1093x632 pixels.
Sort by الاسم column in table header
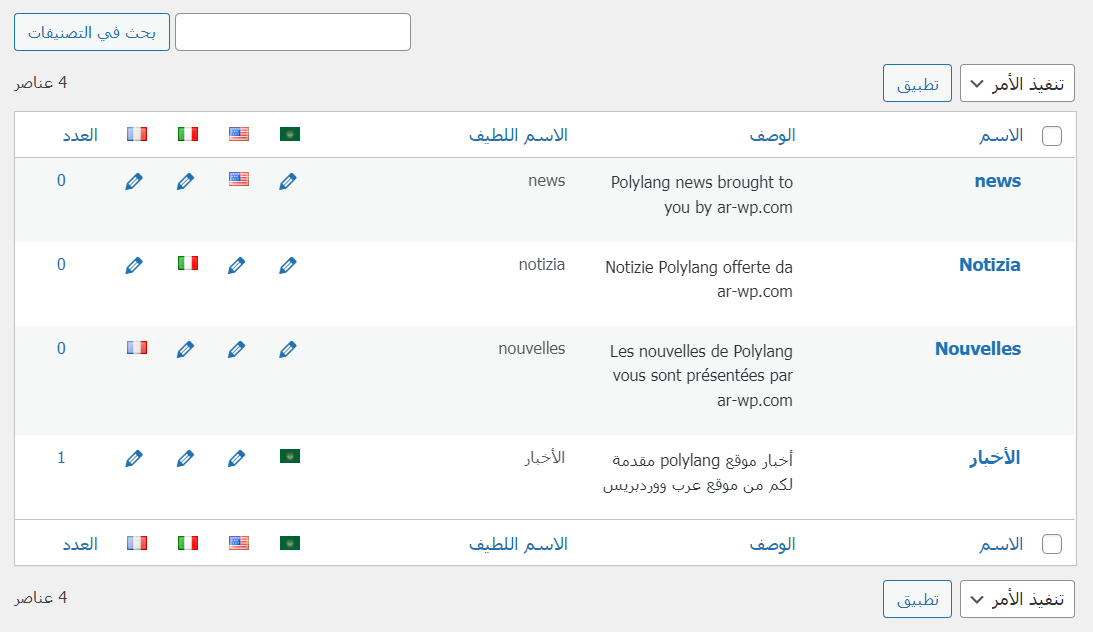(x=1000, y=135)
